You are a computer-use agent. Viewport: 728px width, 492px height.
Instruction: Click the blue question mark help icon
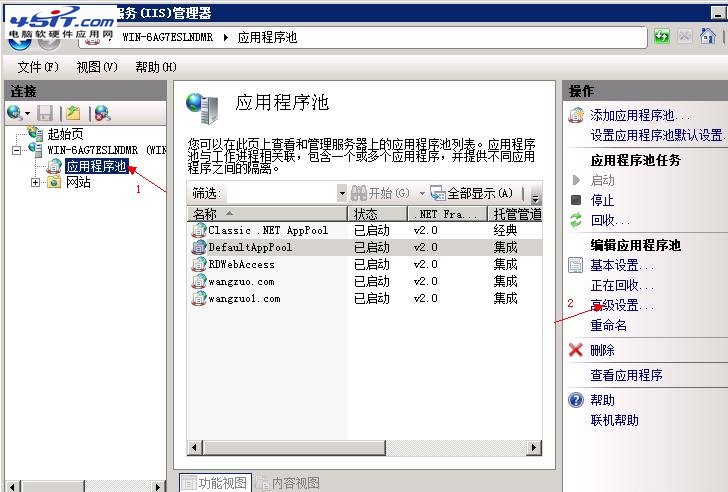point(576,400)
